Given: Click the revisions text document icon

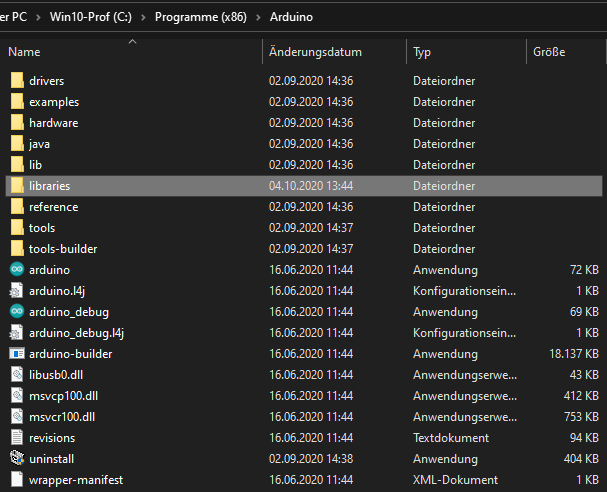Looking at the screenshot, I should click(16, 438).
